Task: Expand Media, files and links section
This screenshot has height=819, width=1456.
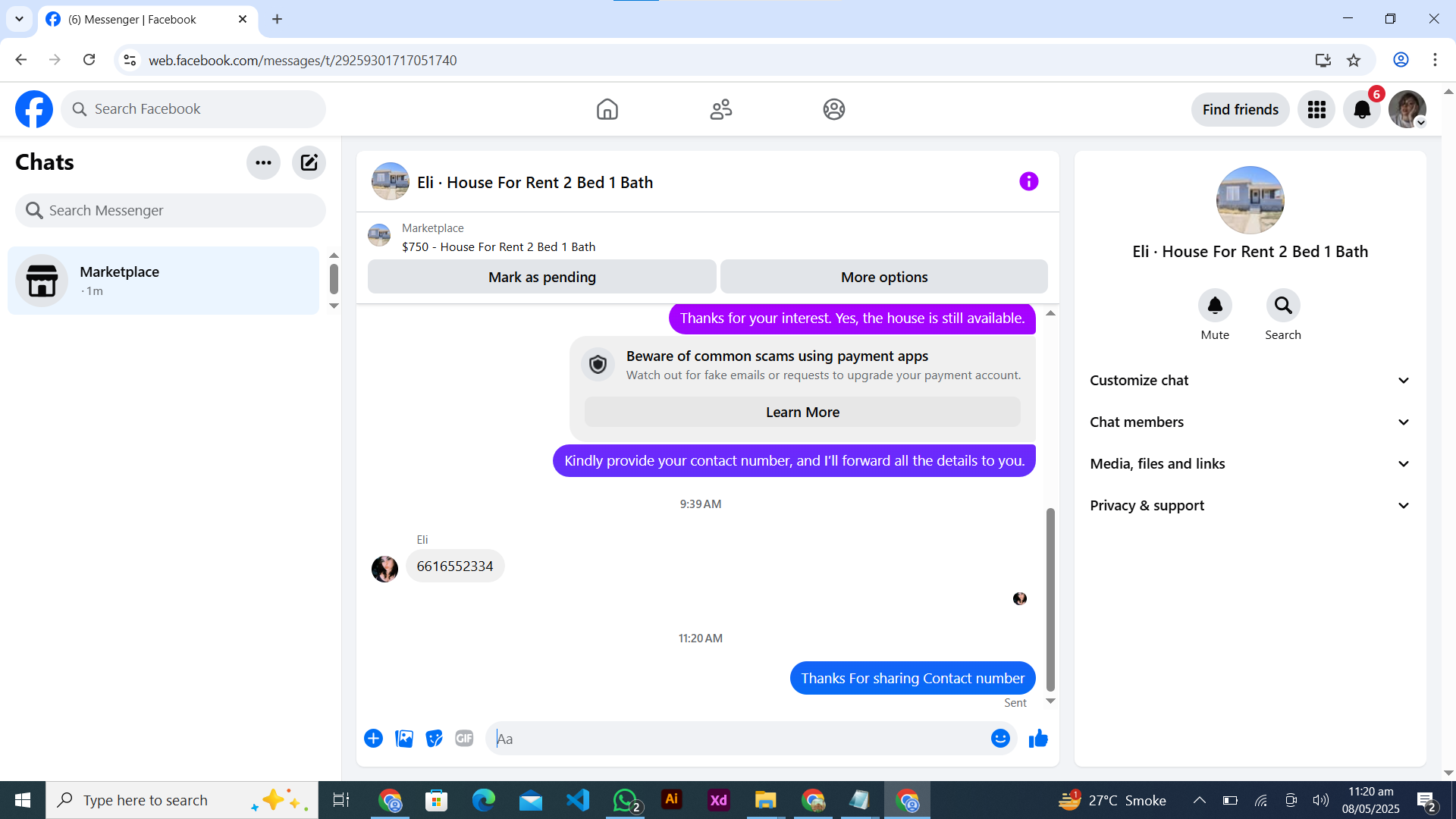Action: tap(1250, 464)
